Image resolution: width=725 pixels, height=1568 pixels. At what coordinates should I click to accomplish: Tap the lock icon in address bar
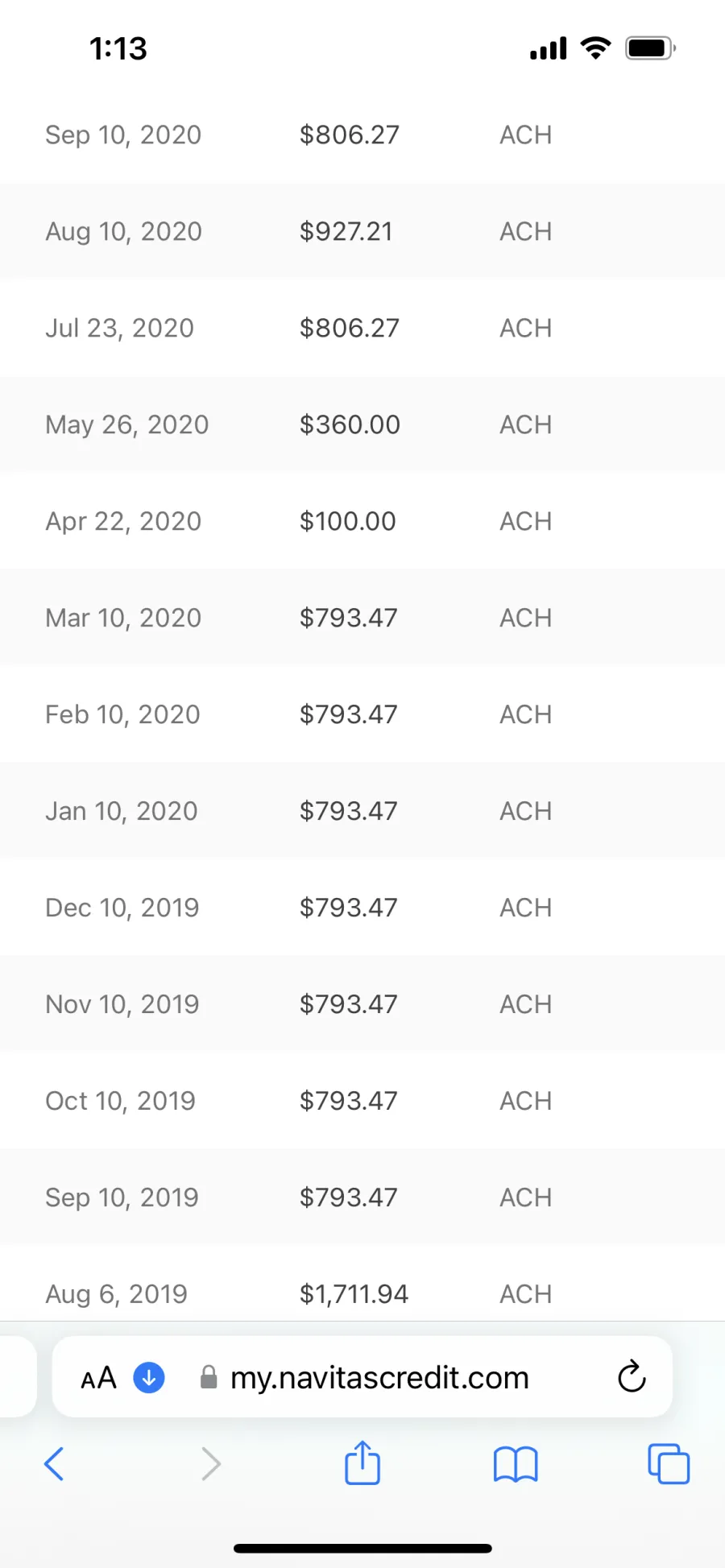pos(209,1377)
